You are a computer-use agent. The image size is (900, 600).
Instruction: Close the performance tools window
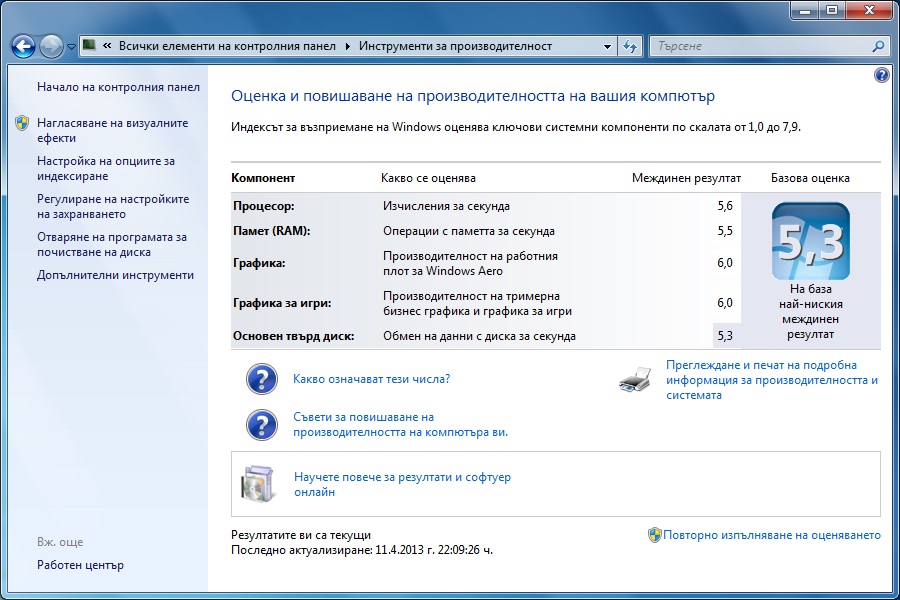869,10
